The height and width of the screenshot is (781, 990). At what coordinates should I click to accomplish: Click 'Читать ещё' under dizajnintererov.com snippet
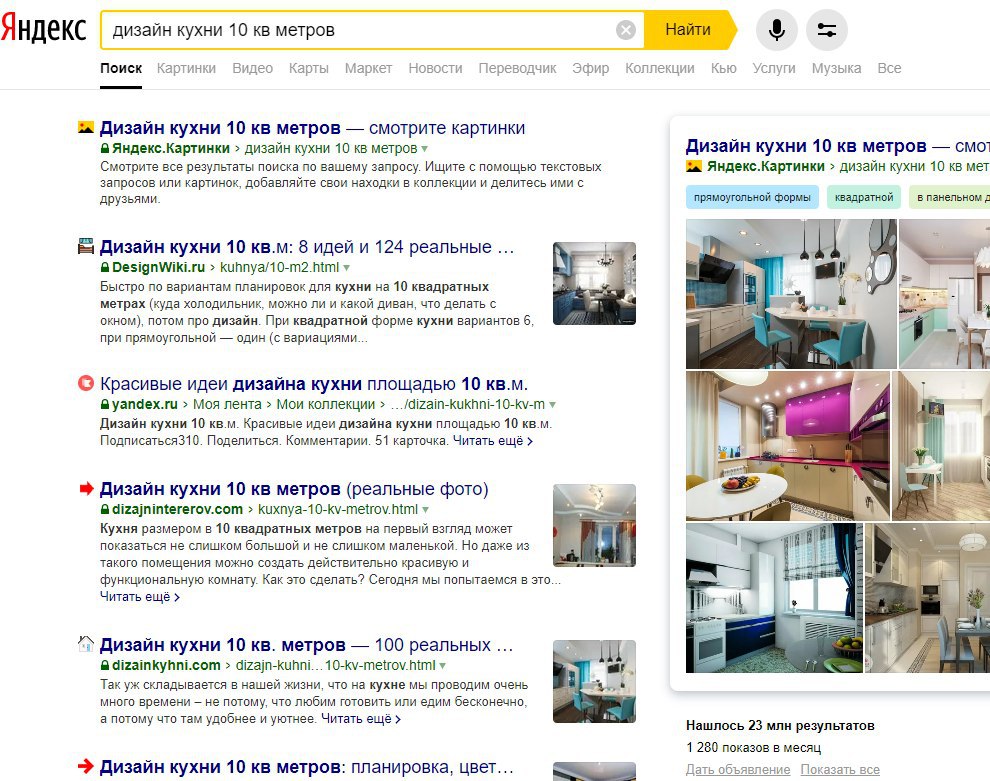(140, 597)
